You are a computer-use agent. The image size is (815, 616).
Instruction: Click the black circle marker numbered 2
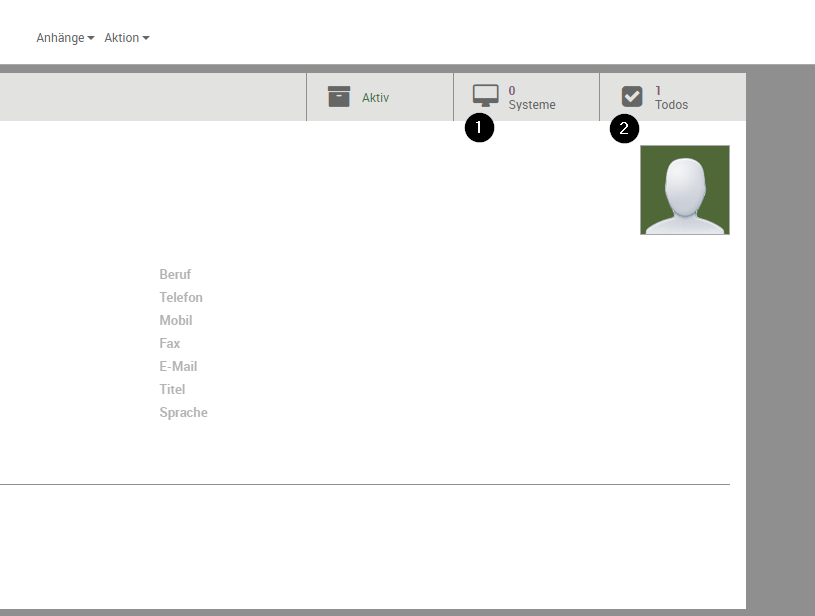pyautogui.click(x=625, y=128)
